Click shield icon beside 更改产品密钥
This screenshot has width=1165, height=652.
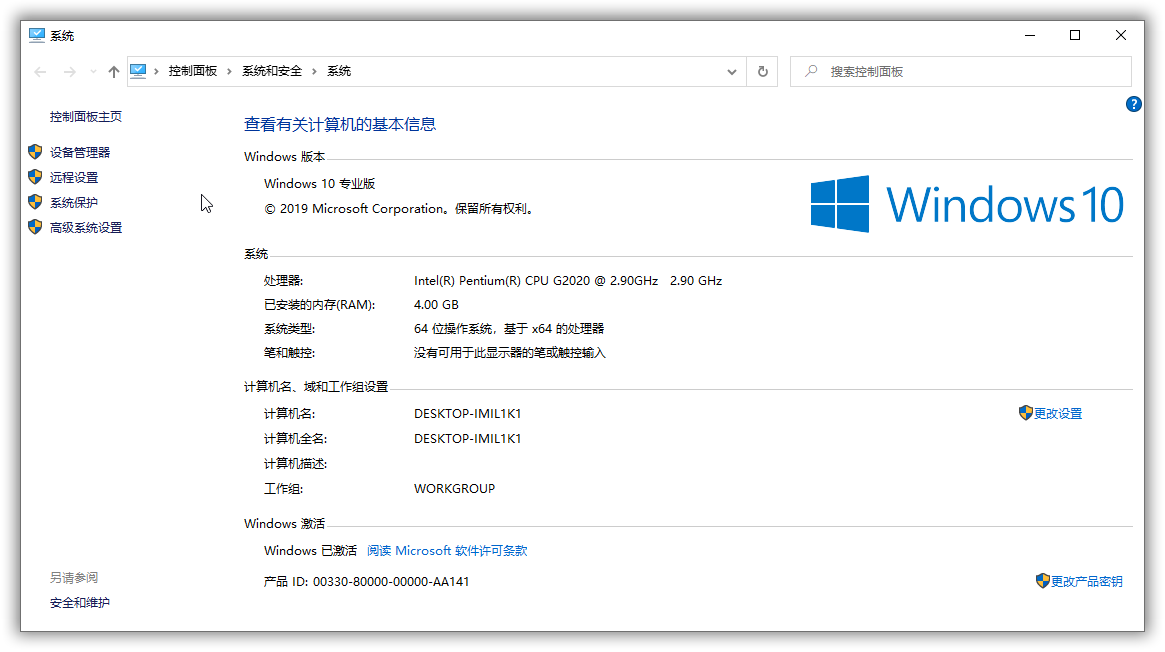[1042, 581]
